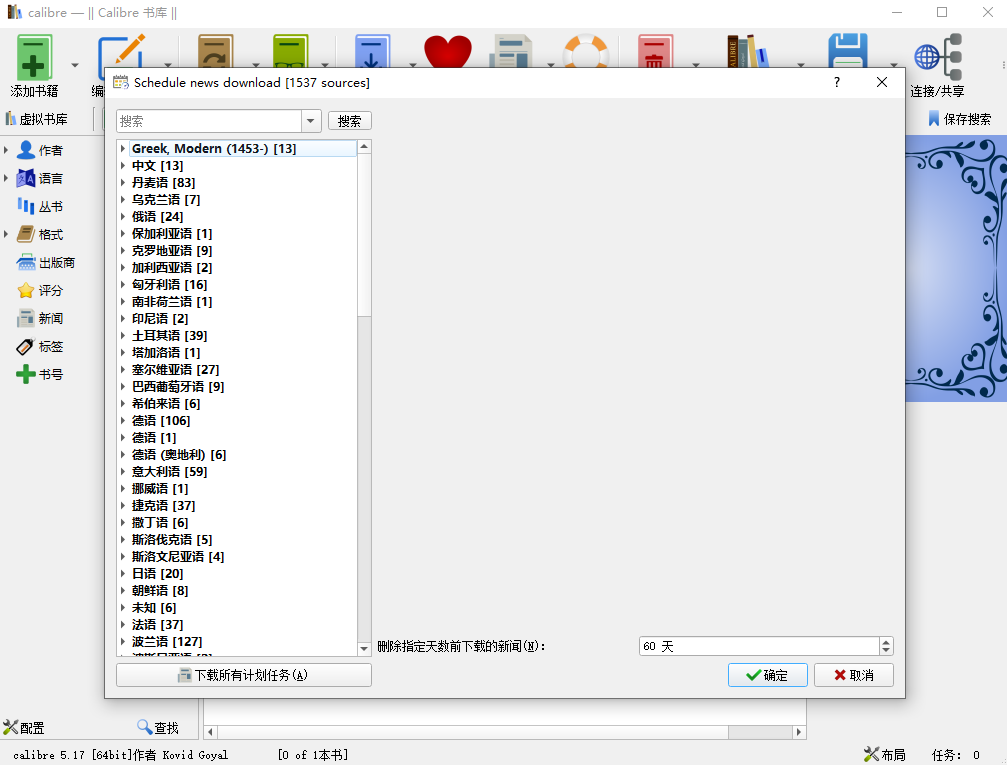Close the Schedule news download dialog
Screen dimensions: 1007x765
882,82
